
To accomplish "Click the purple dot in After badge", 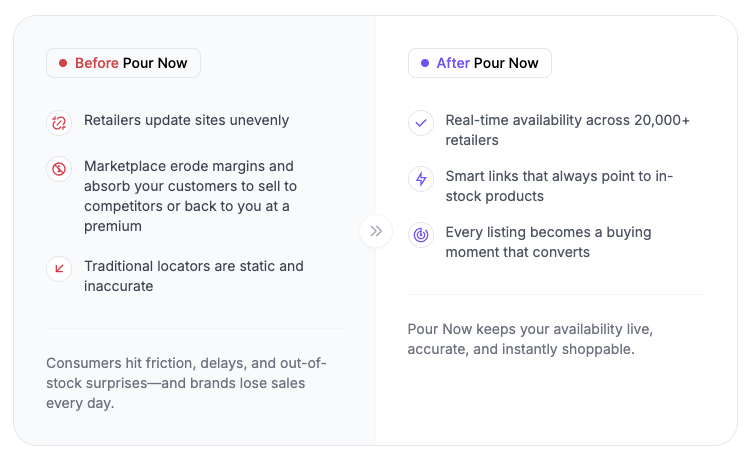I will pos(425,63).
